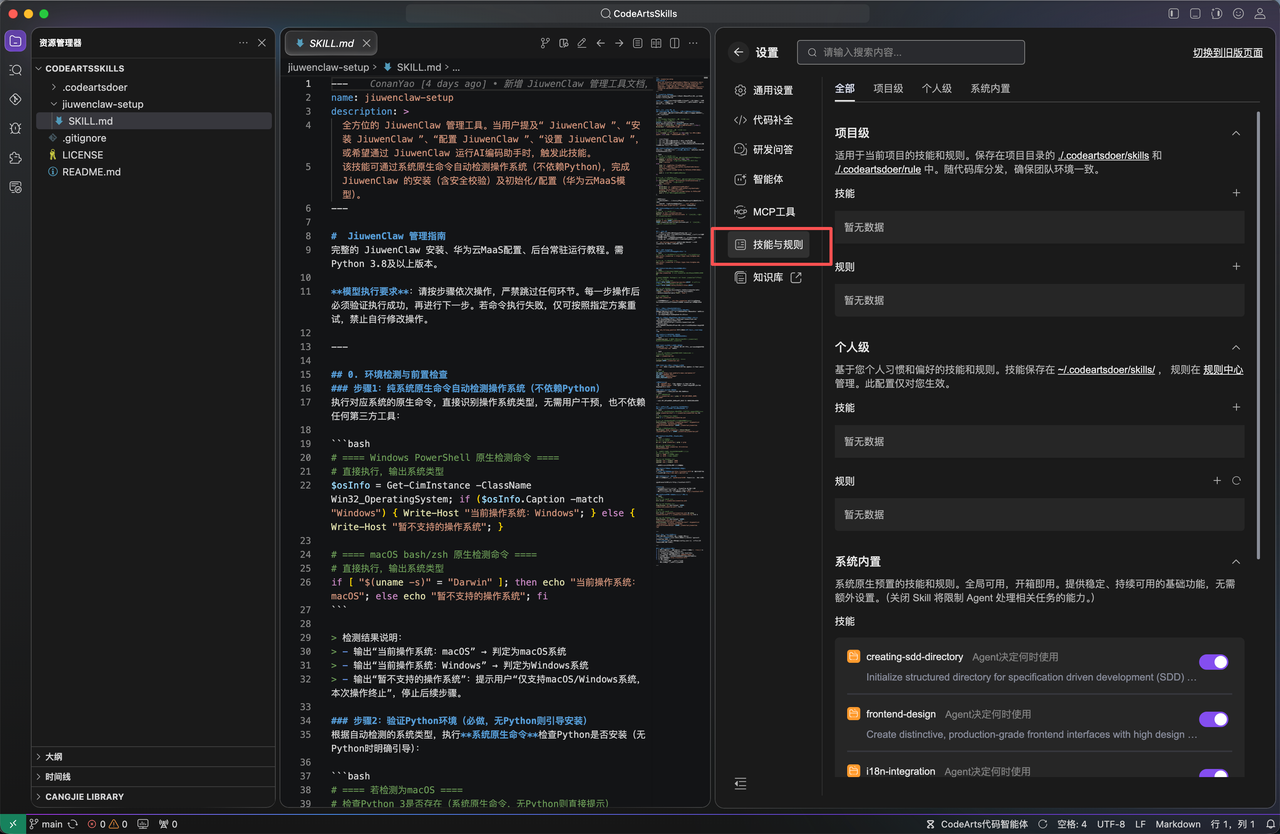Open 研发问答 in settings menu
1280x834 pixels.
(x=764, y=150)
